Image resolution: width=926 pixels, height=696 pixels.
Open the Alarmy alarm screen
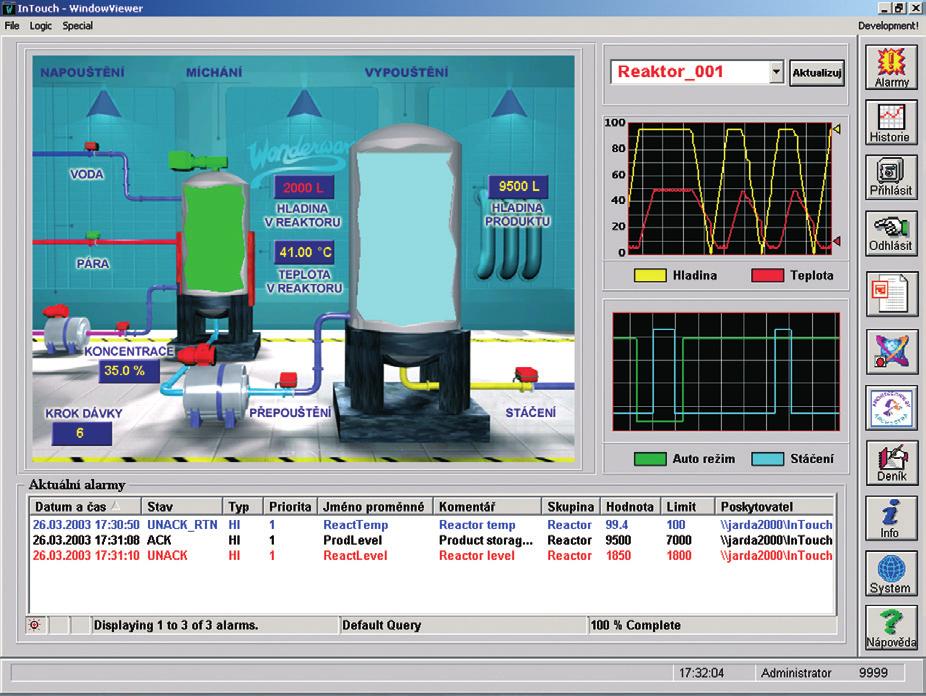[891, 67]
